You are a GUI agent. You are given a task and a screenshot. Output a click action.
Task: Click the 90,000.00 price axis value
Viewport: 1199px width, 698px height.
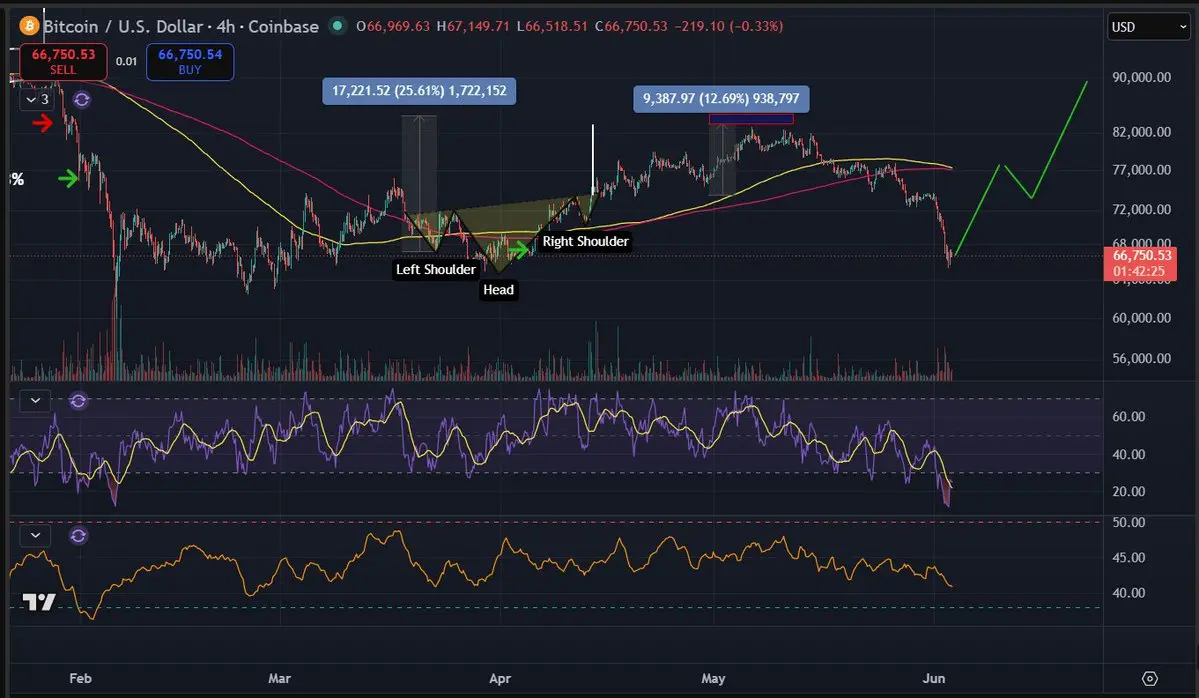(1141, 77)
